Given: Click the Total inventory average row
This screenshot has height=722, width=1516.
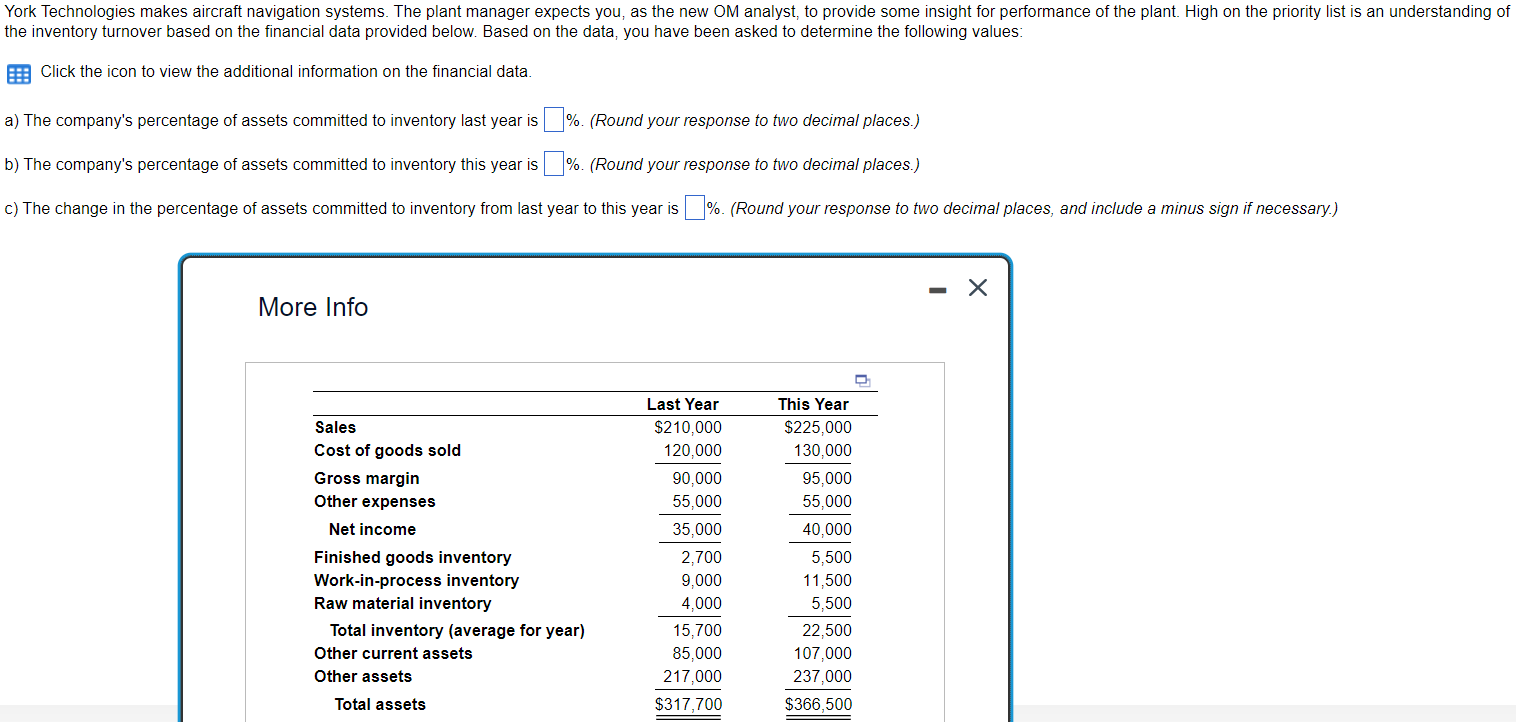Looking at the screenshot, I should click(457, 630).
